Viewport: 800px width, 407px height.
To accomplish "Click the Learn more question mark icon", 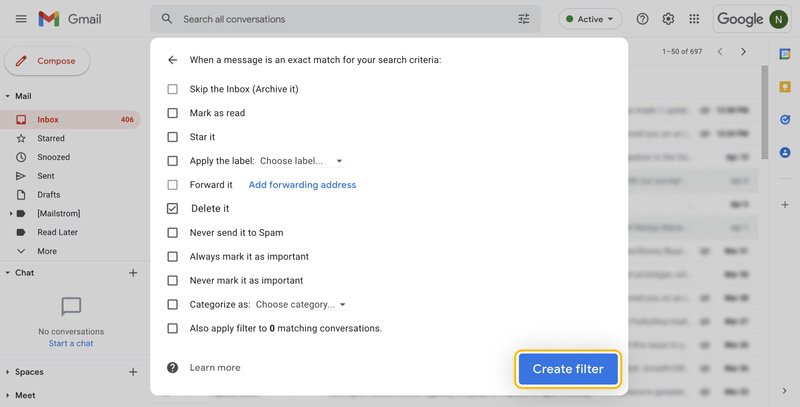I will (x=172, y=367).
